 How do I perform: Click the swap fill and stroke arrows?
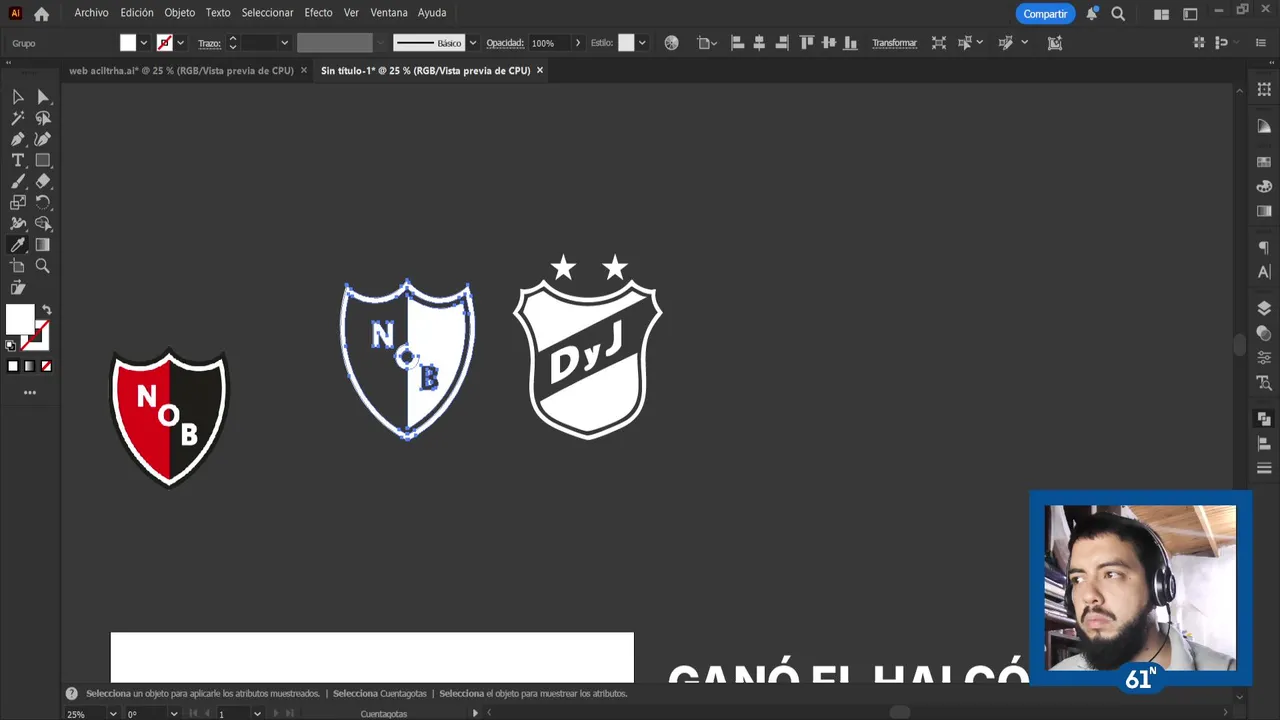[47, 310]
